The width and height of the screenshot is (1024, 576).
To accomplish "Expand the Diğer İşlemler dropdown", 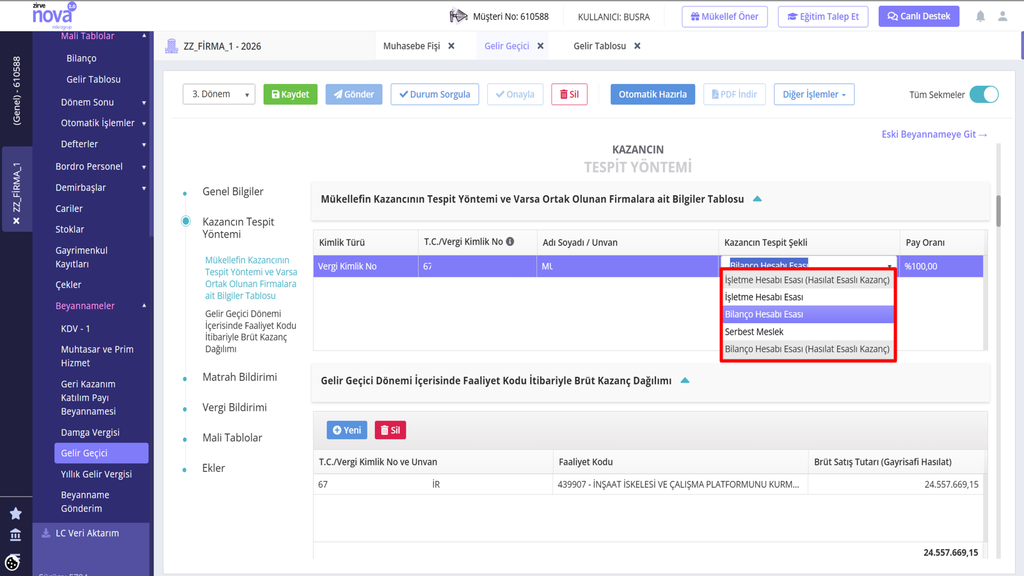I will click(814, 94).
